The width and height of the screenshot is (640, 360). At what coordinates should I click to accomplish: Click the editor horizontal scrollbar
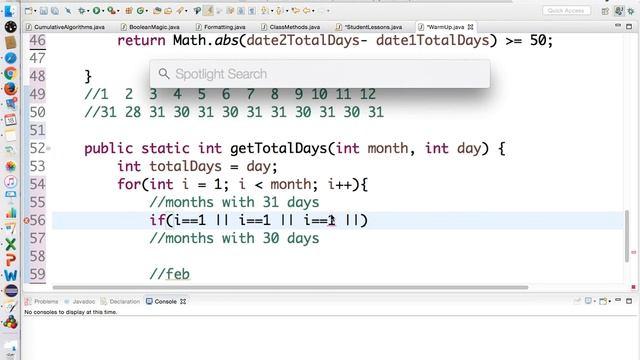click(291, 287)
